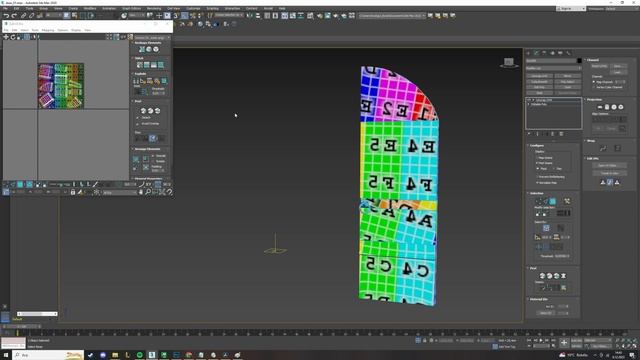Viewport: 640px width, 360px height.
Task: Open the texture map dropdown in UV editor
Action: [153, 38]
